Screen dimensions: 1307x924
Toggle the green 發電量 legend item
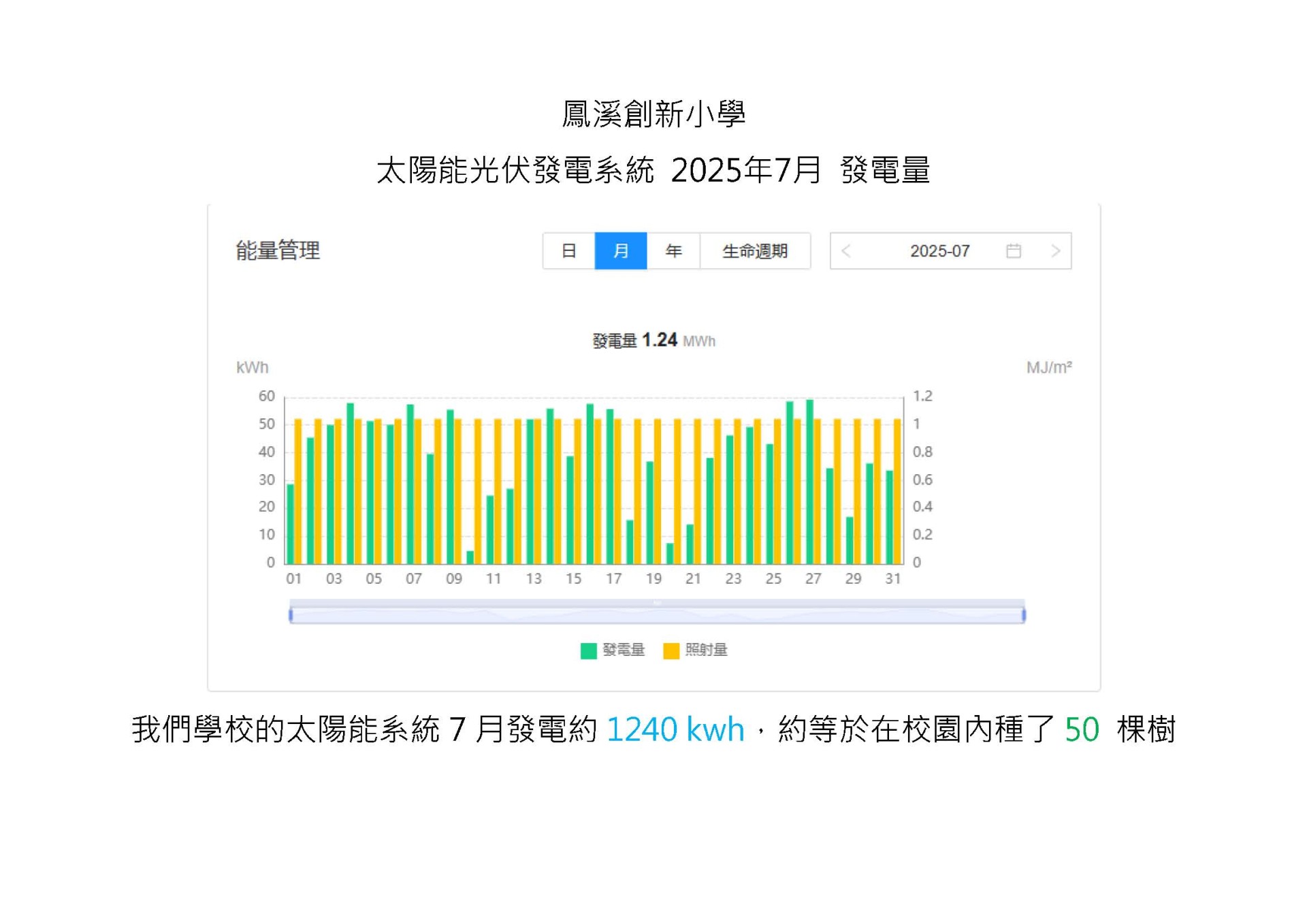coord(612,650)
